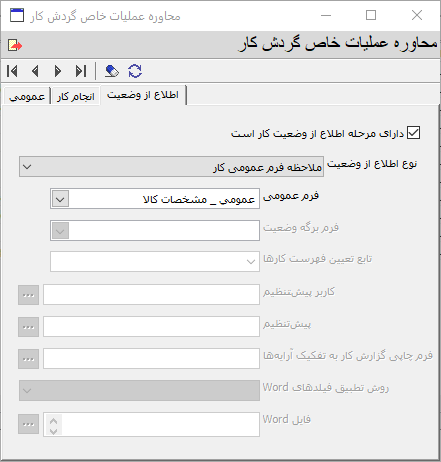Click browse button next to 'کاربر پیش‌تنظیم'

click(28, 295)
